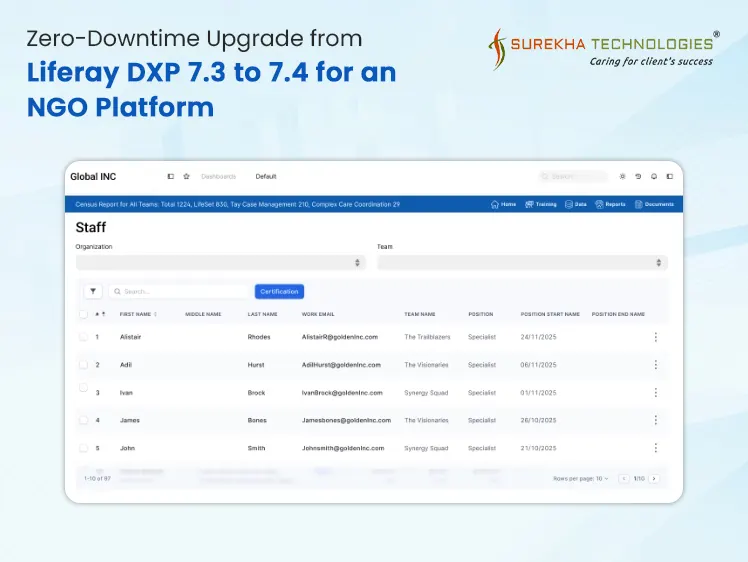Open the Rows per page dropdown

click(x=581, y=479)
